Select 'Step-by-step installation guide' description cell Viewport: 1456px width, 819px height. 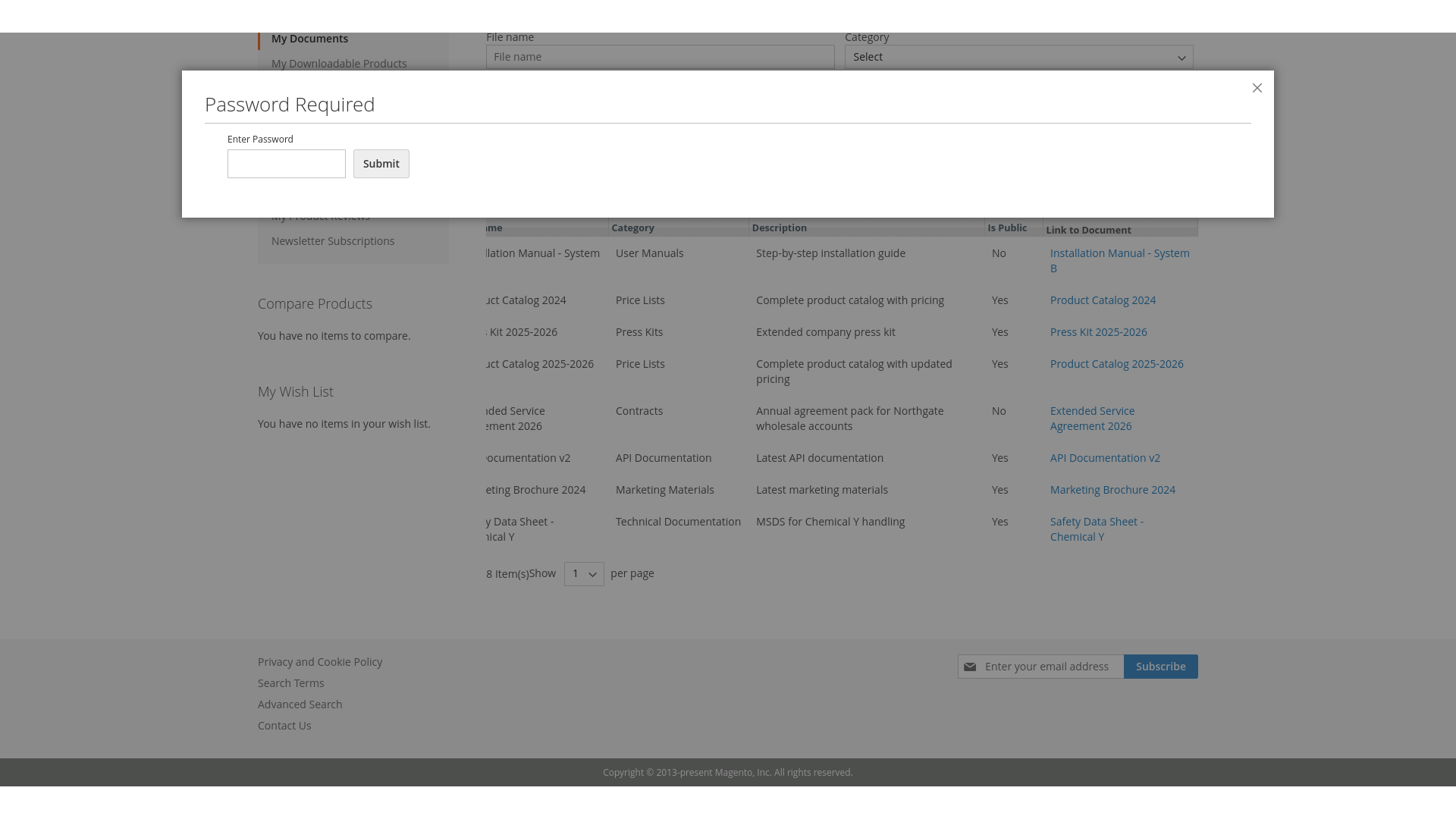(x=830, y=253)
